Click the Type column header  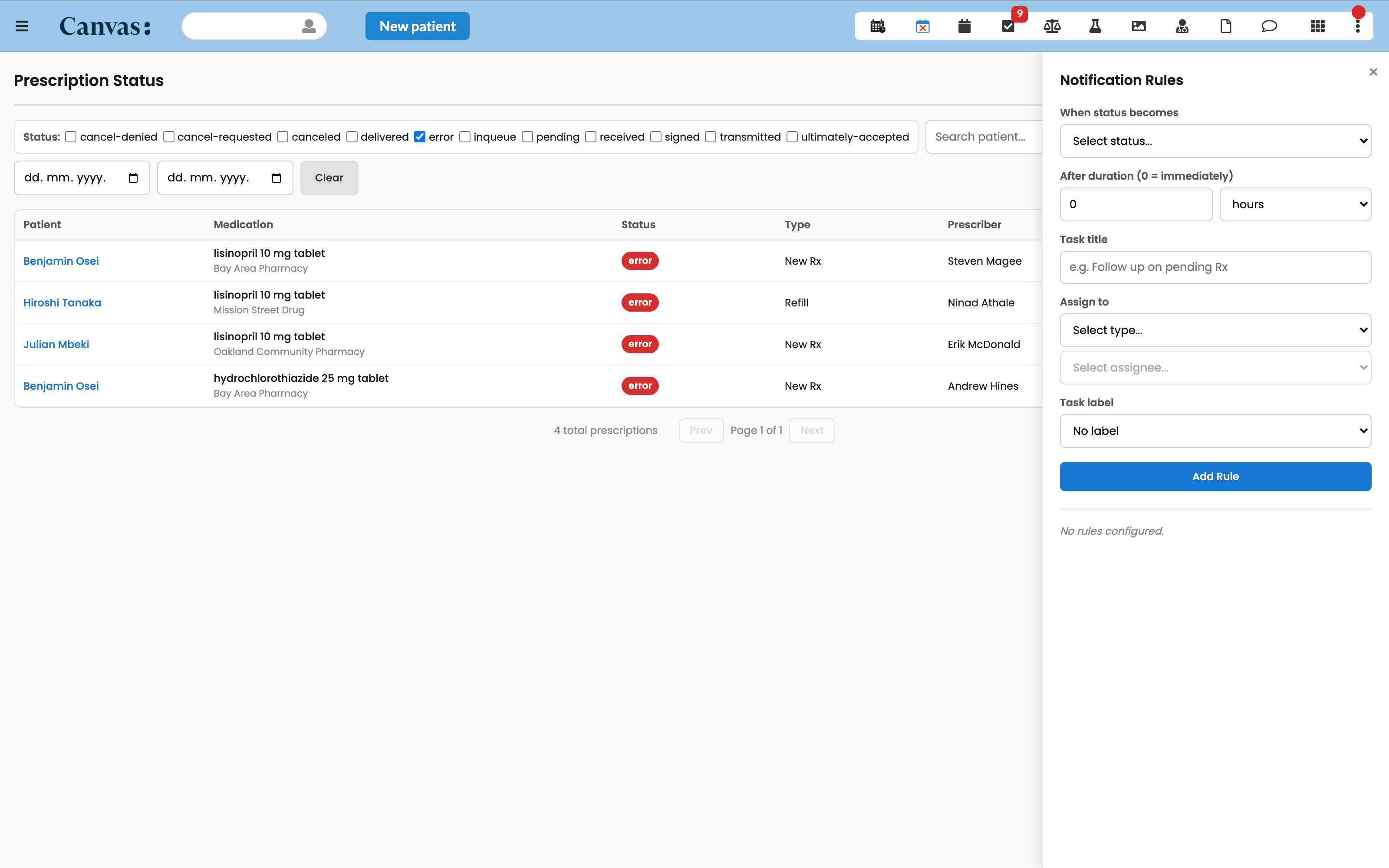click(797, 224)
